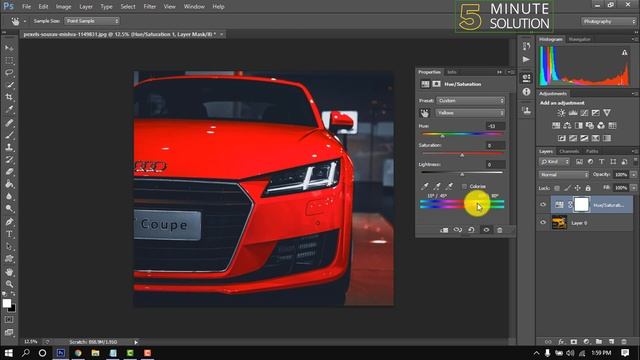Switch to the Info tab
The height and width of the screenshot is (360, 640).
point(451,72)
